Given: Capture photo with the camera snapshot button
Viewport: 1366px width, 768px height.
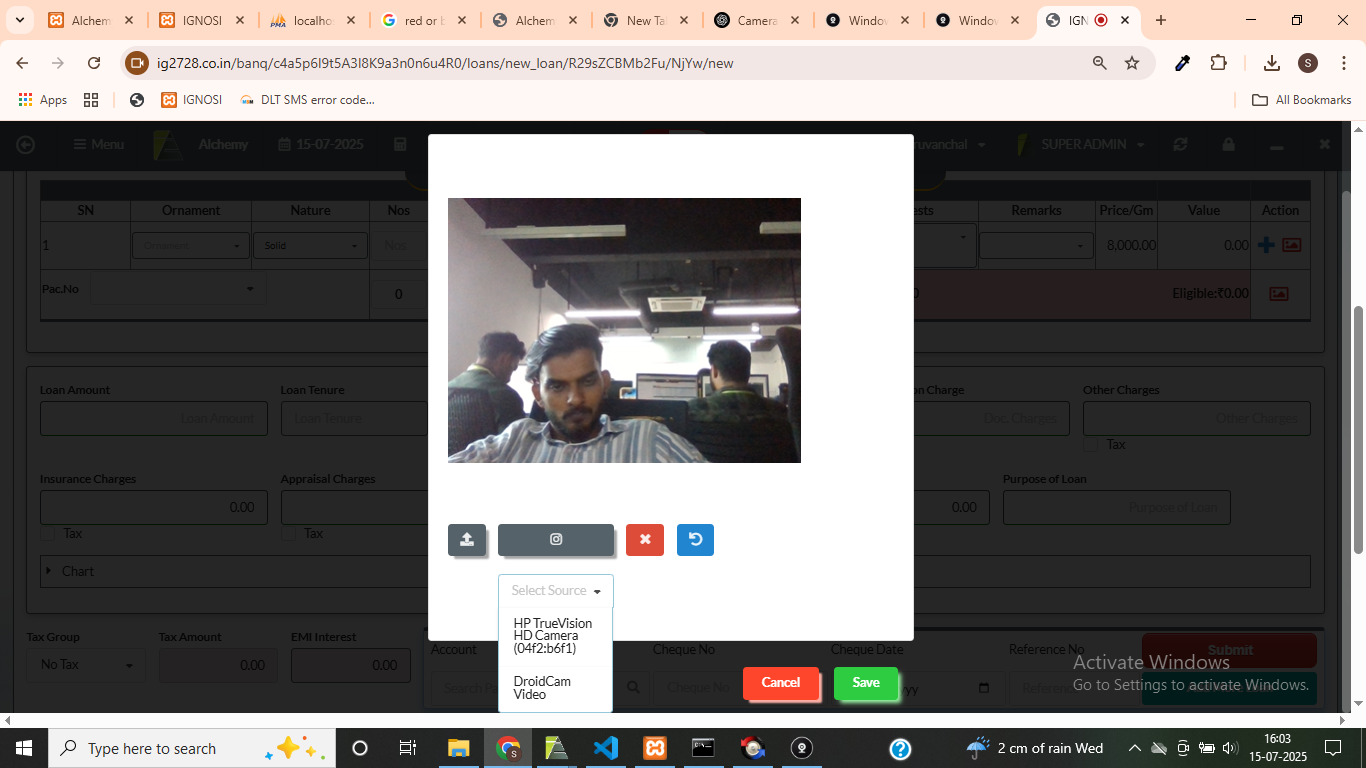Looking at the screenshot, I should point(556,540).
